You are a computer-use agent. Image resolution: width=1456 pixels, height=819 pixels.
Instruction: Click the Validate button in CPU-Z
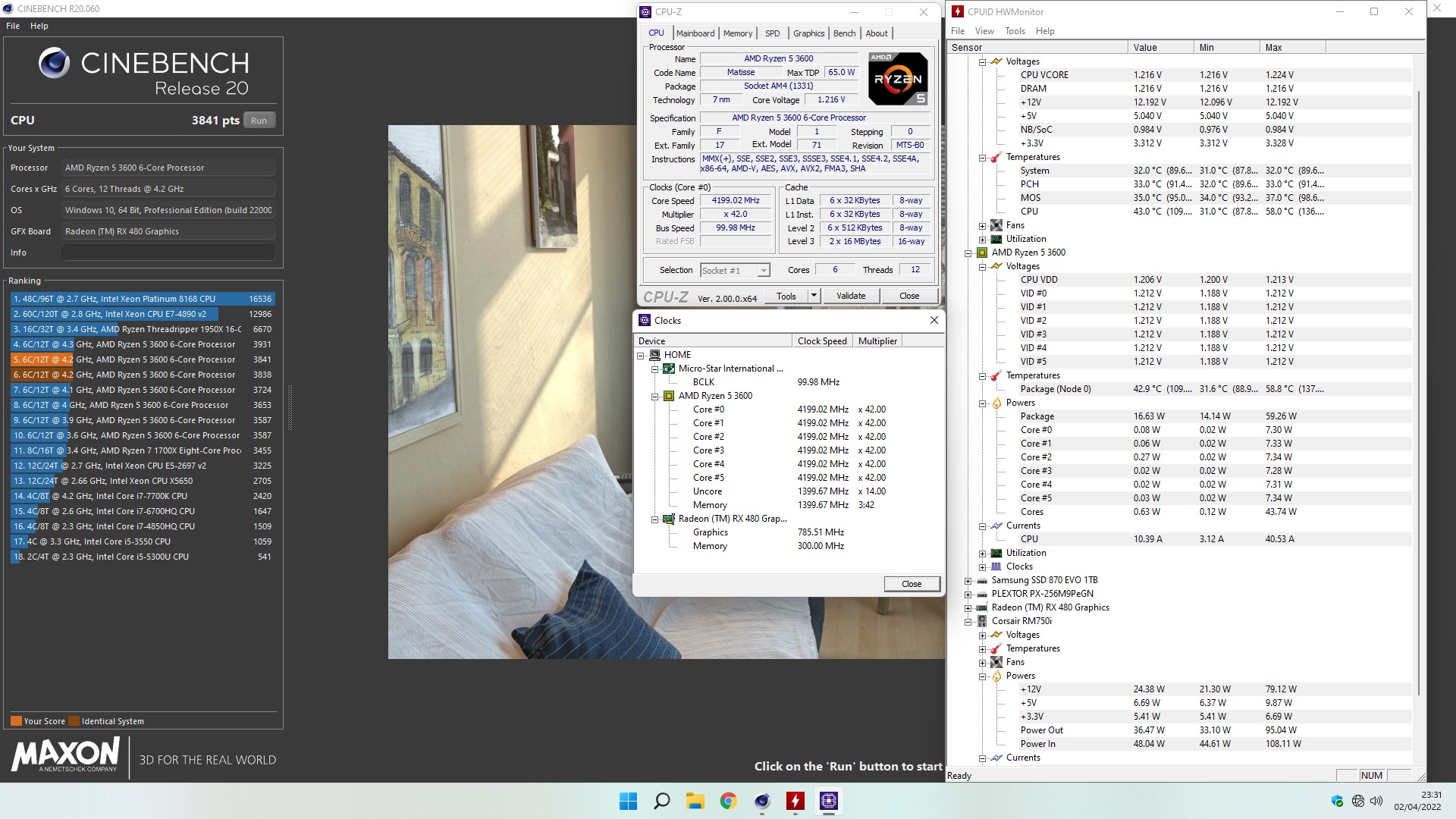tap(851, 296)
